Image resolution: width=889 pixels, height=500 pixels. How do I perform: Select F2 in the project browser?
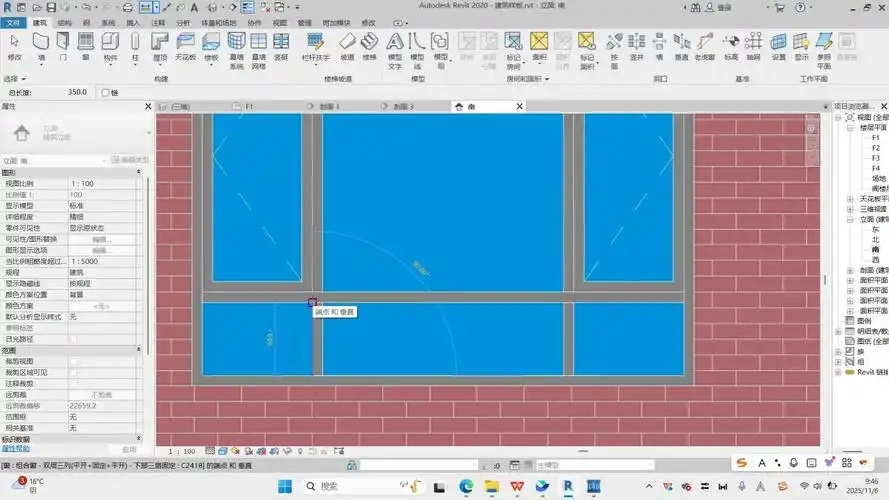[876, 148]
